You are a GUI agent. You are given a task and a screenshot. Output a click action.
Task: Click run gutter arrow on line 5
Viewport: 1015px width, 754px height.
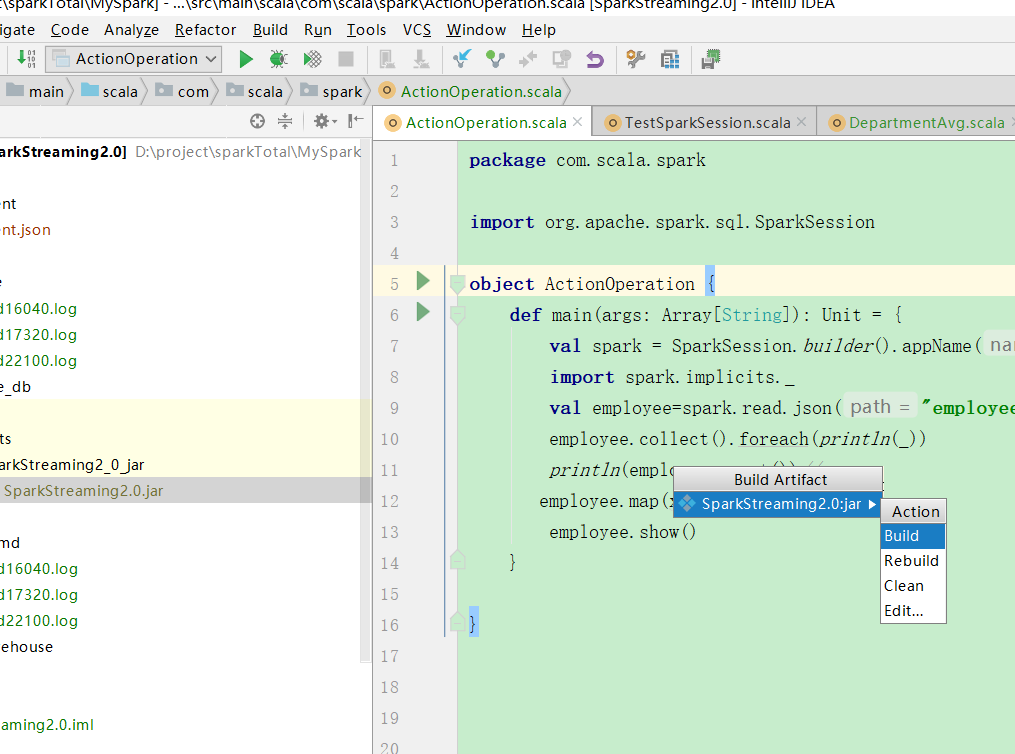[x=423, y=281]
